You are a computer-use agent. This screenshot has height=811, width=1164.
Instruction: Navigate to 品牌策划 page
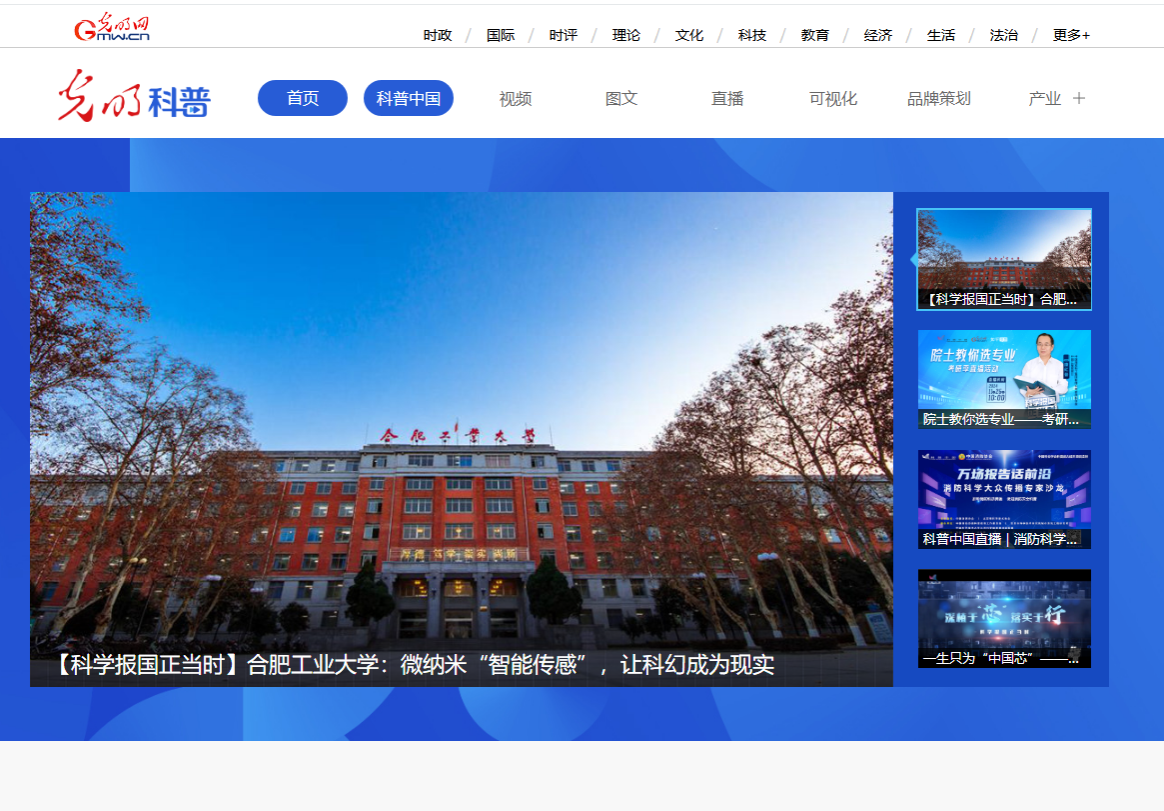coord(938,99)
